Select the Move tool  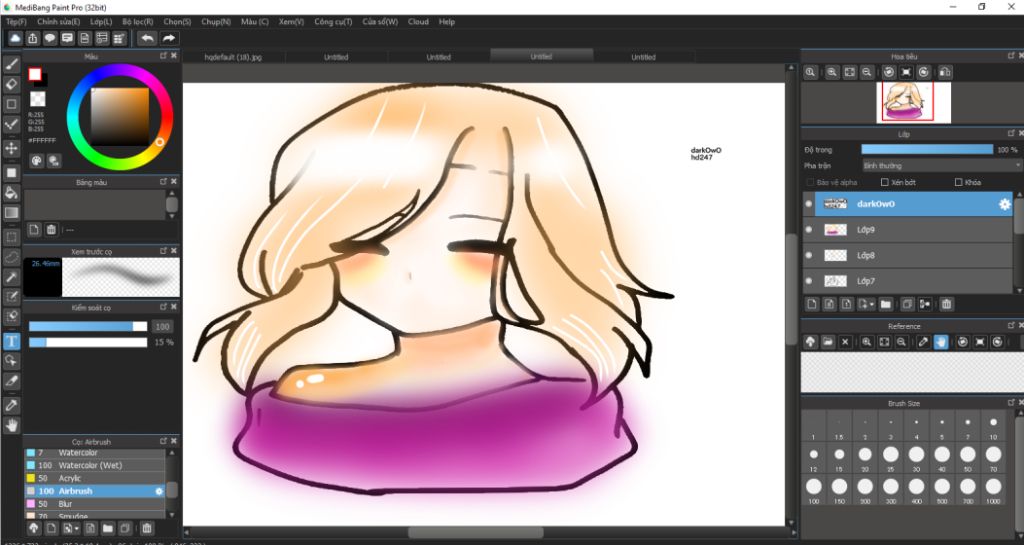(11, 148)
